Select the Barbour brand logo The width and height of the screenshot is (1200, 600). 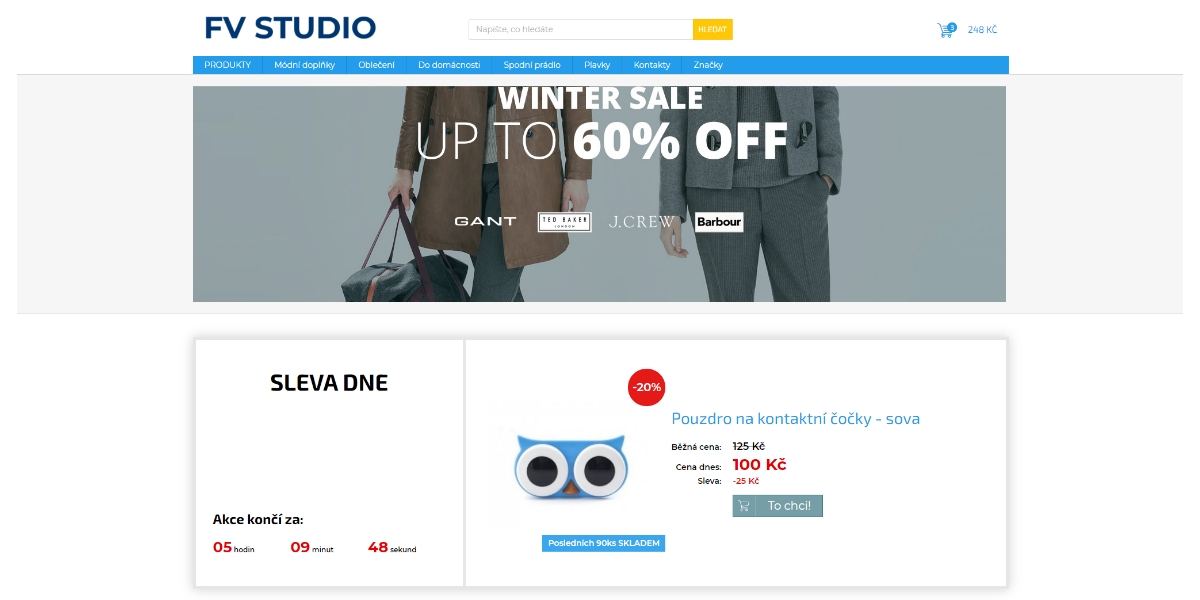719,222
